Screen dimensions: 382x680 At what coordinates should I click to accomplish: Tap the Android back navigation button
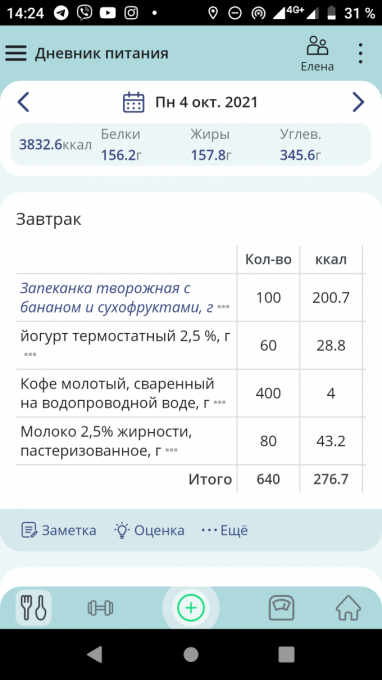[95, 654]
